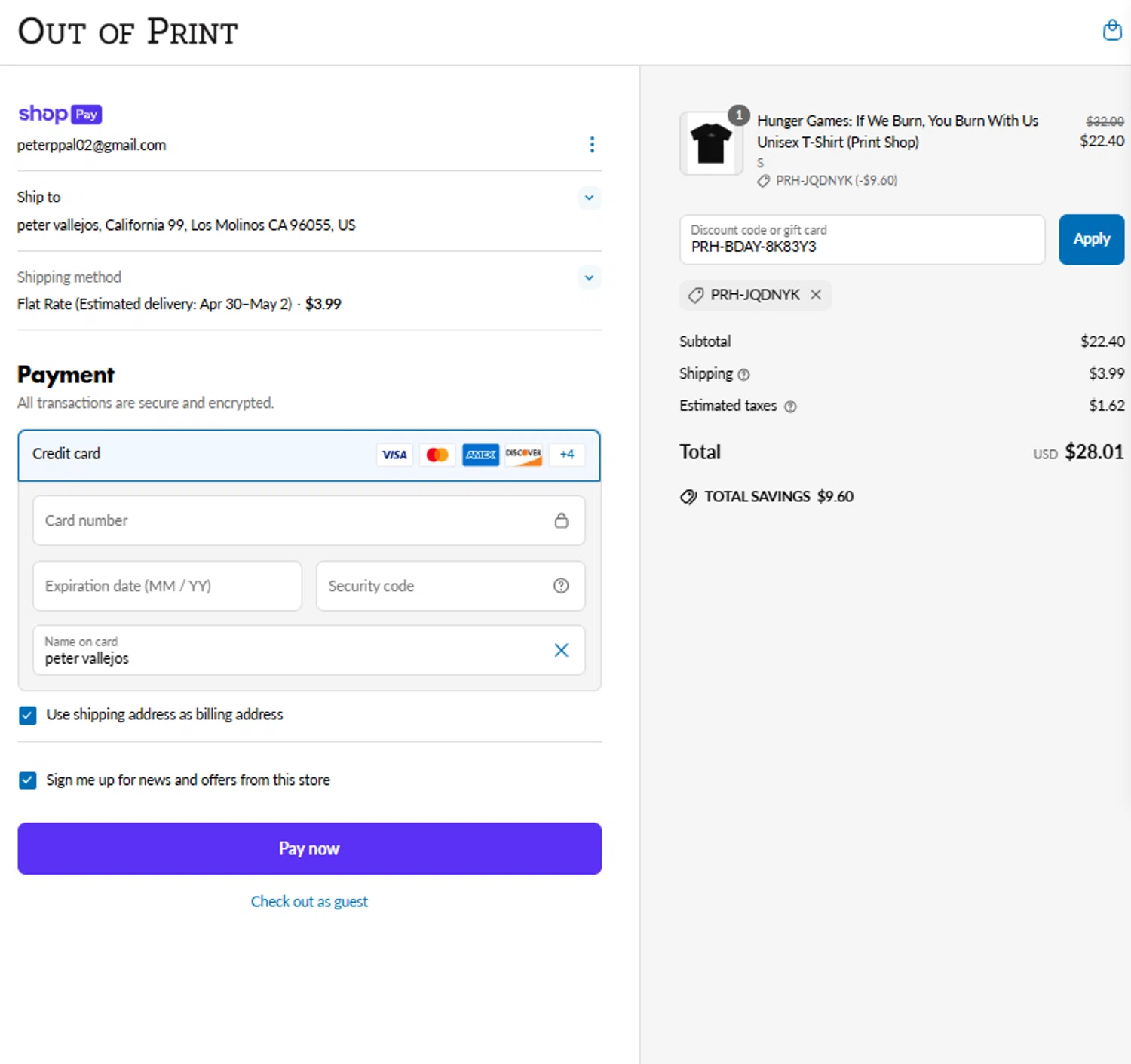Click the Shop Pay logo
The image size is (1131, 1064).
60,114
